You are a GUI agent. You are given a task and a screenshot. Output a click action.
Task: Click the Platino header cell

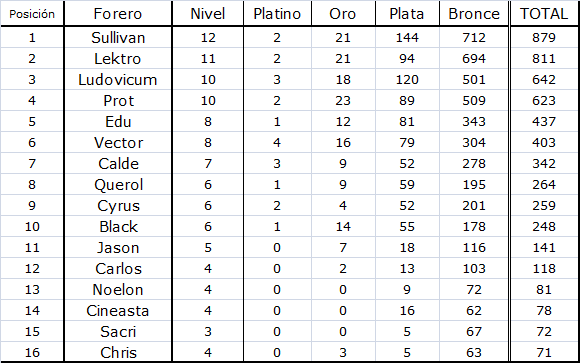point(277,14)
